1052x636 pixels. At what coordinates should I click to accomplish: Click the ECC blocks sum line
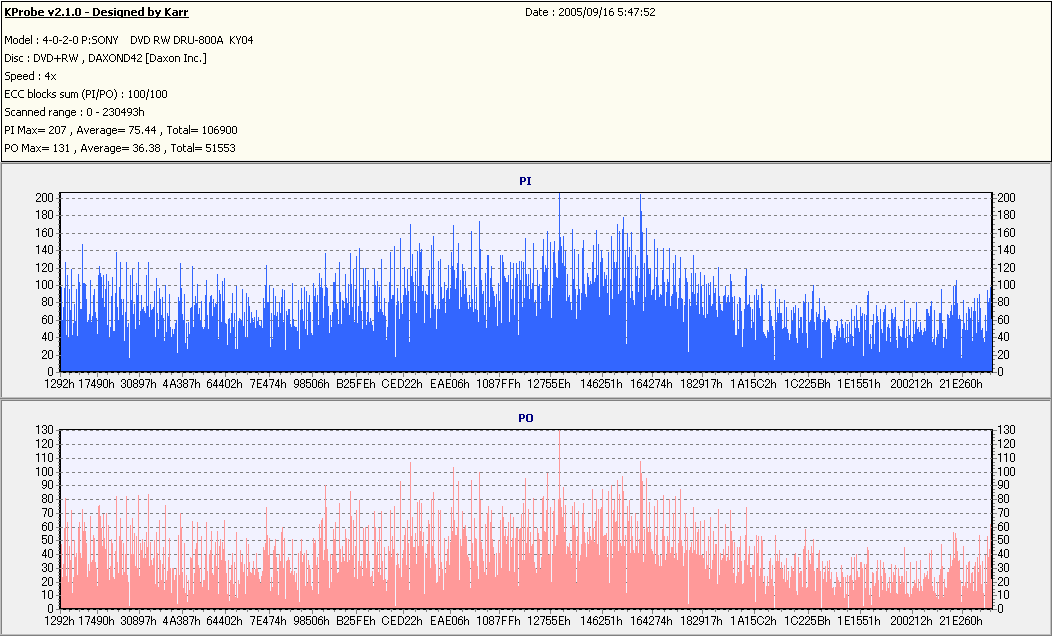(x=86, y=95)
